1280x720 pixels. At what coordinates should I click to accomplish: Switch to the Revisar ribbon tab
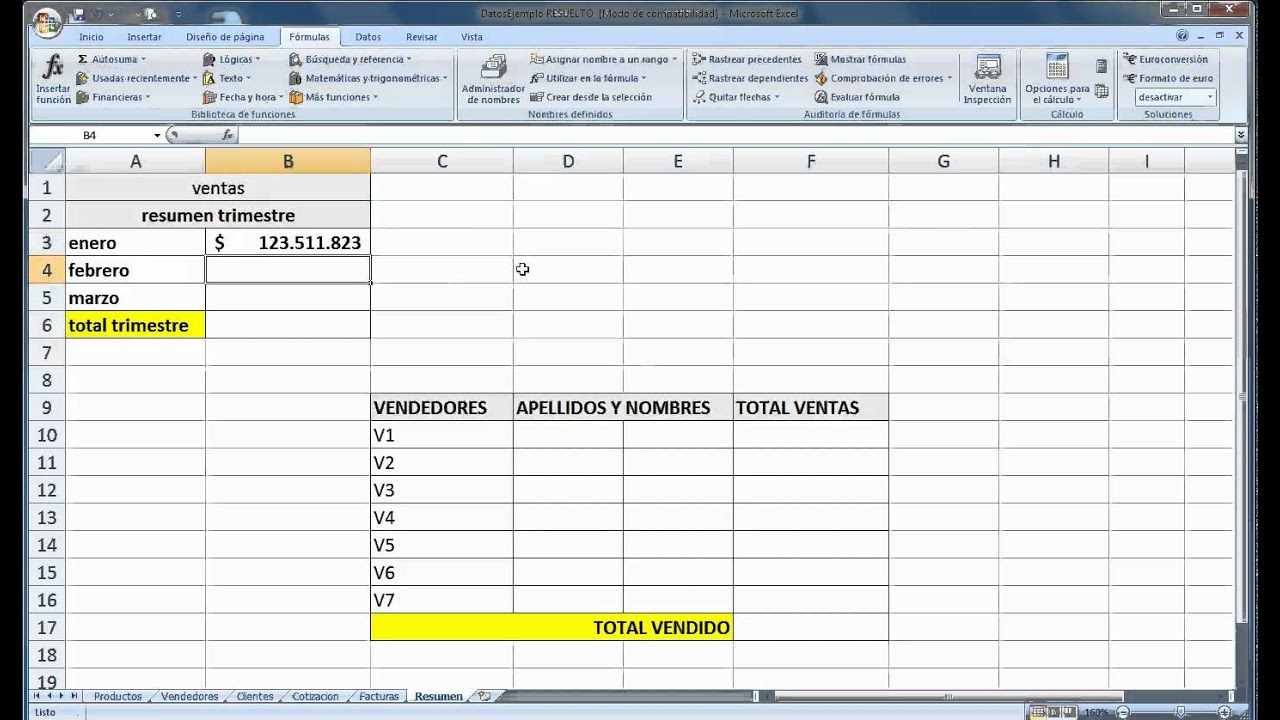(421, 37)
